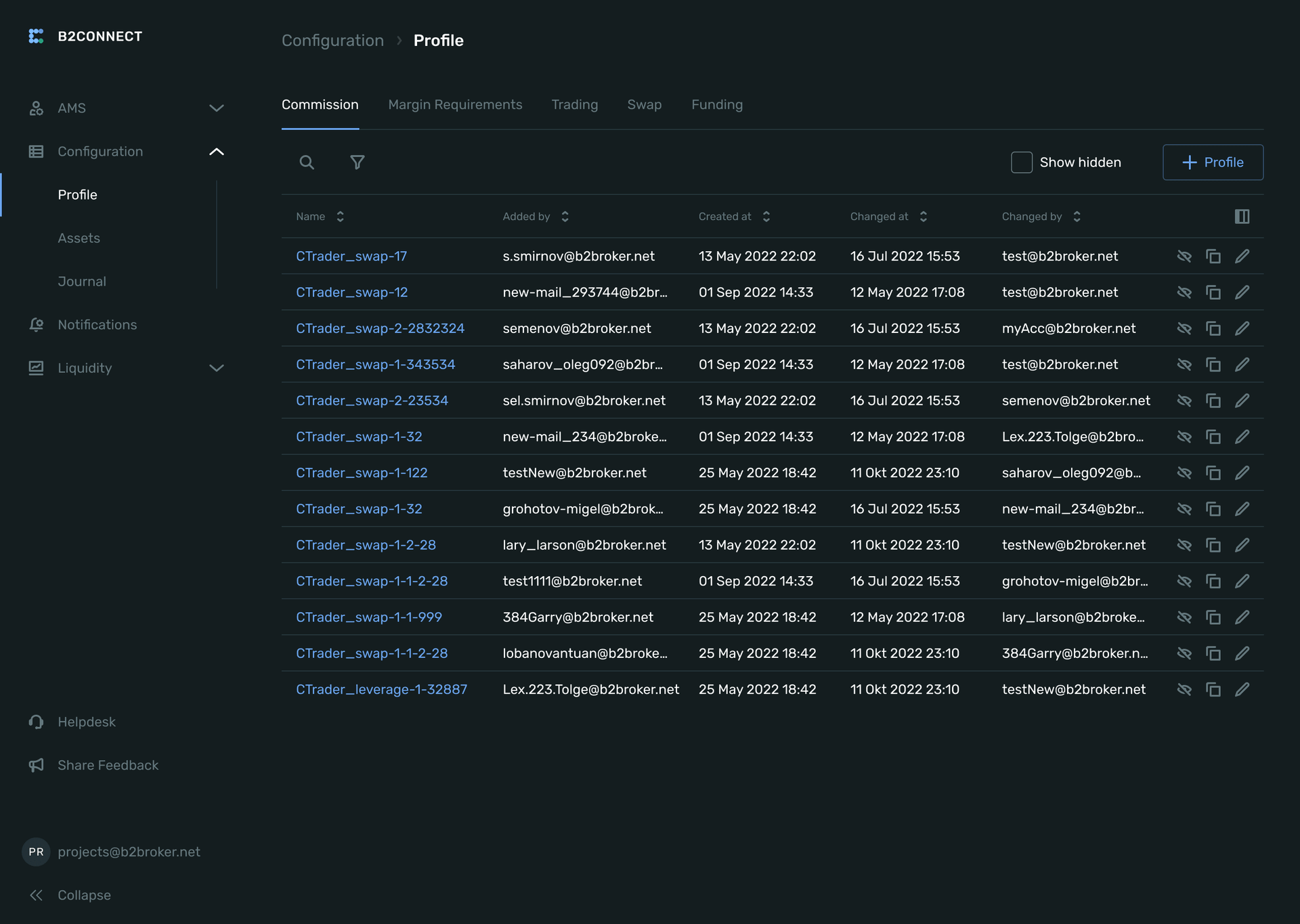Open the search icon above the table
Viewport: 1300px width, 924px height.
(307, 162)
